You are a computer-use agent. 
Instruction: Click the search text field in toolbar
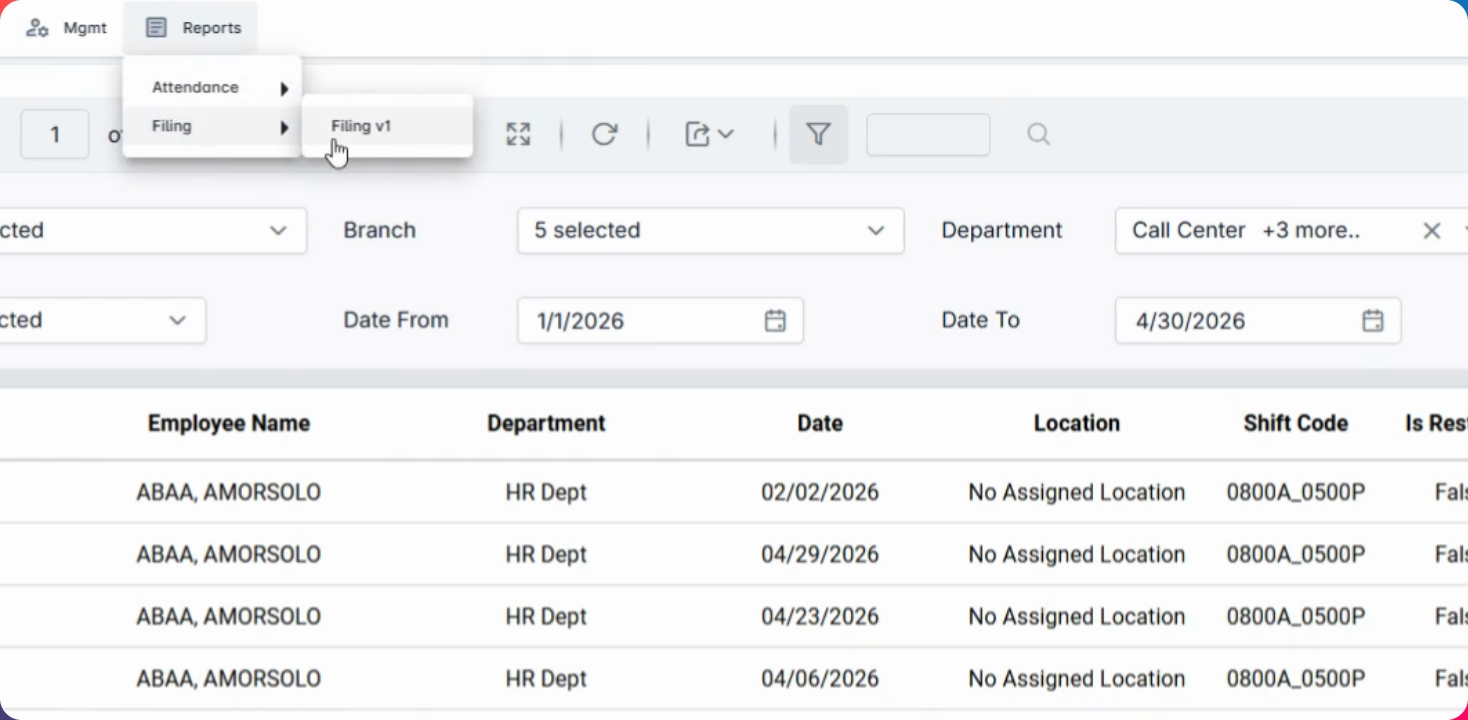click(x=928, y=134)
